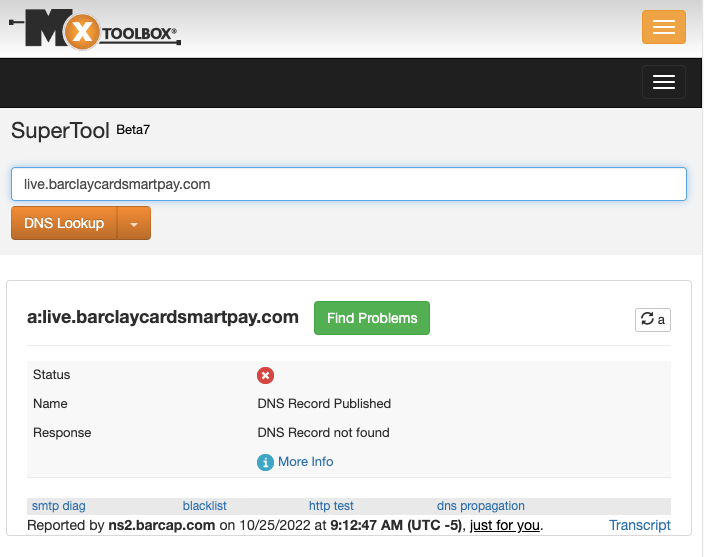The width and height of the screenshot is (704, 557).
Task: Click ns2.barcap.com reporter name
Action: [x=162, y=525]
